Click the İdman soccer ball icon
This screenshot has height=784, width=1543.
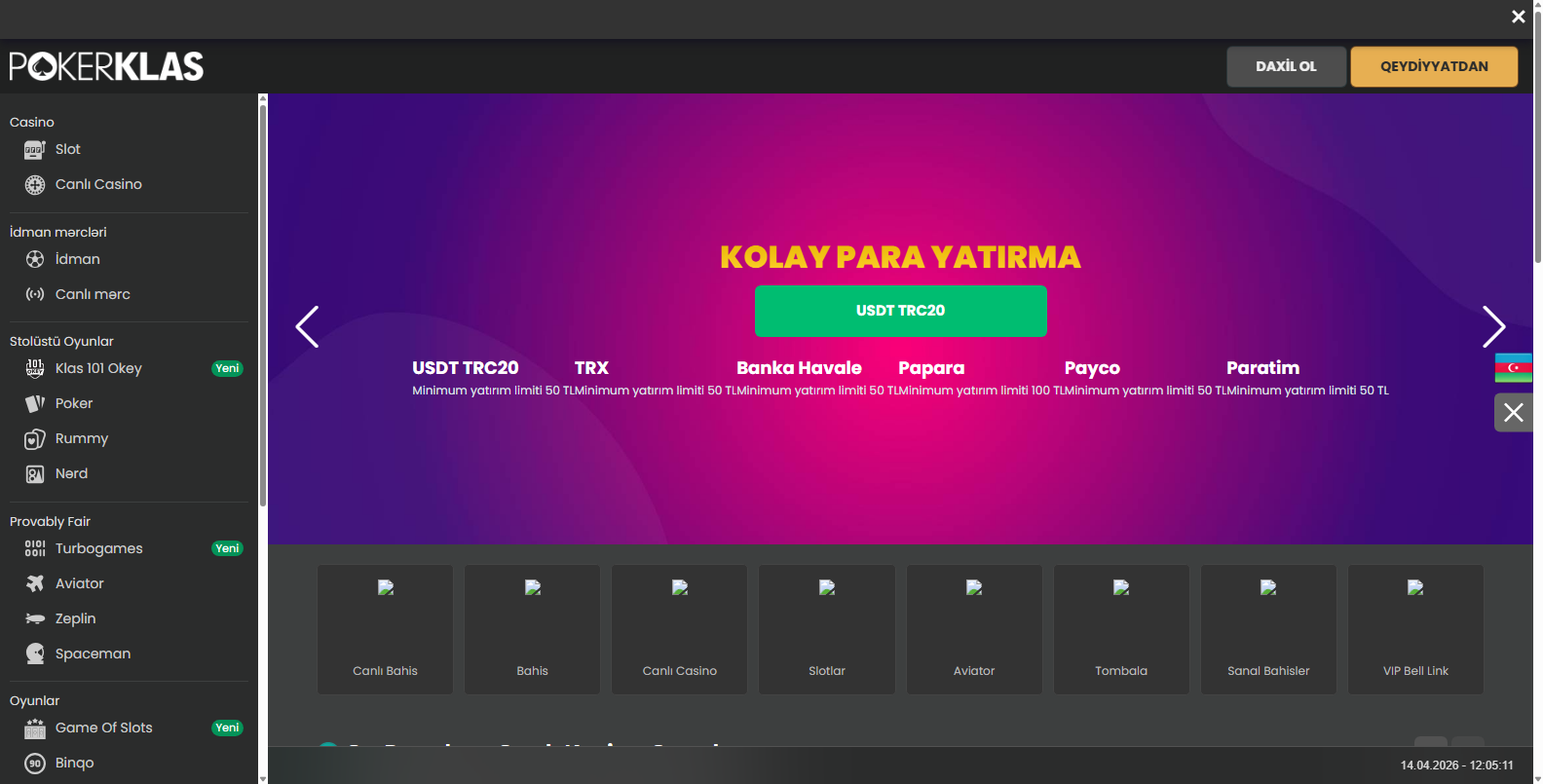[35, 259]
